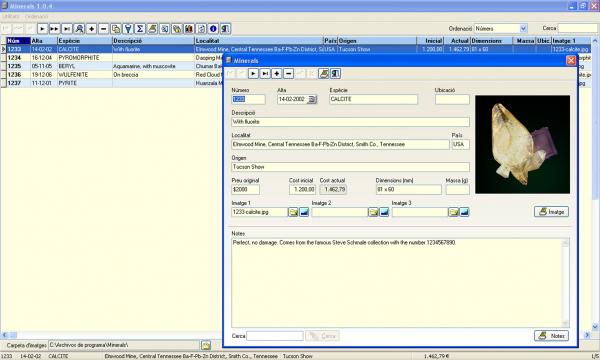Click the Dimensions field

pos(408,190)
